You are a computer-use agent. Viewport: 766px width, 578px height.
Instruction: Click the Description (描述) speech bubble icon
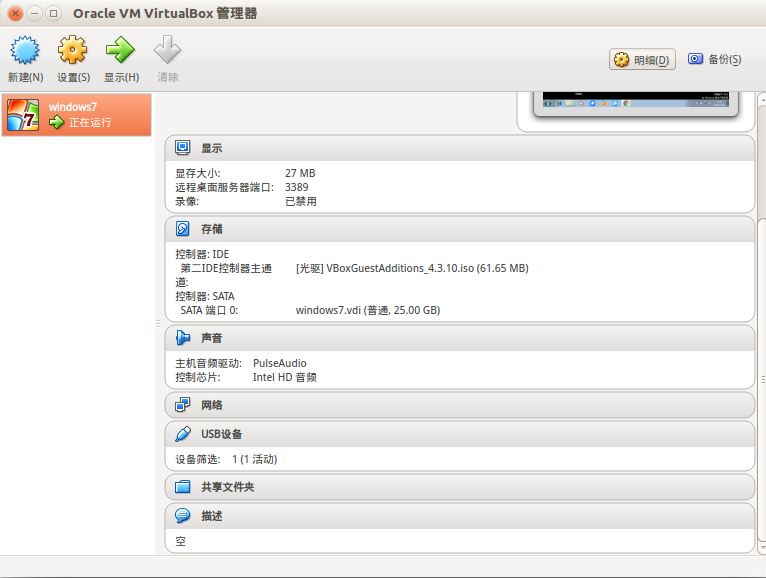click(183, 515)
